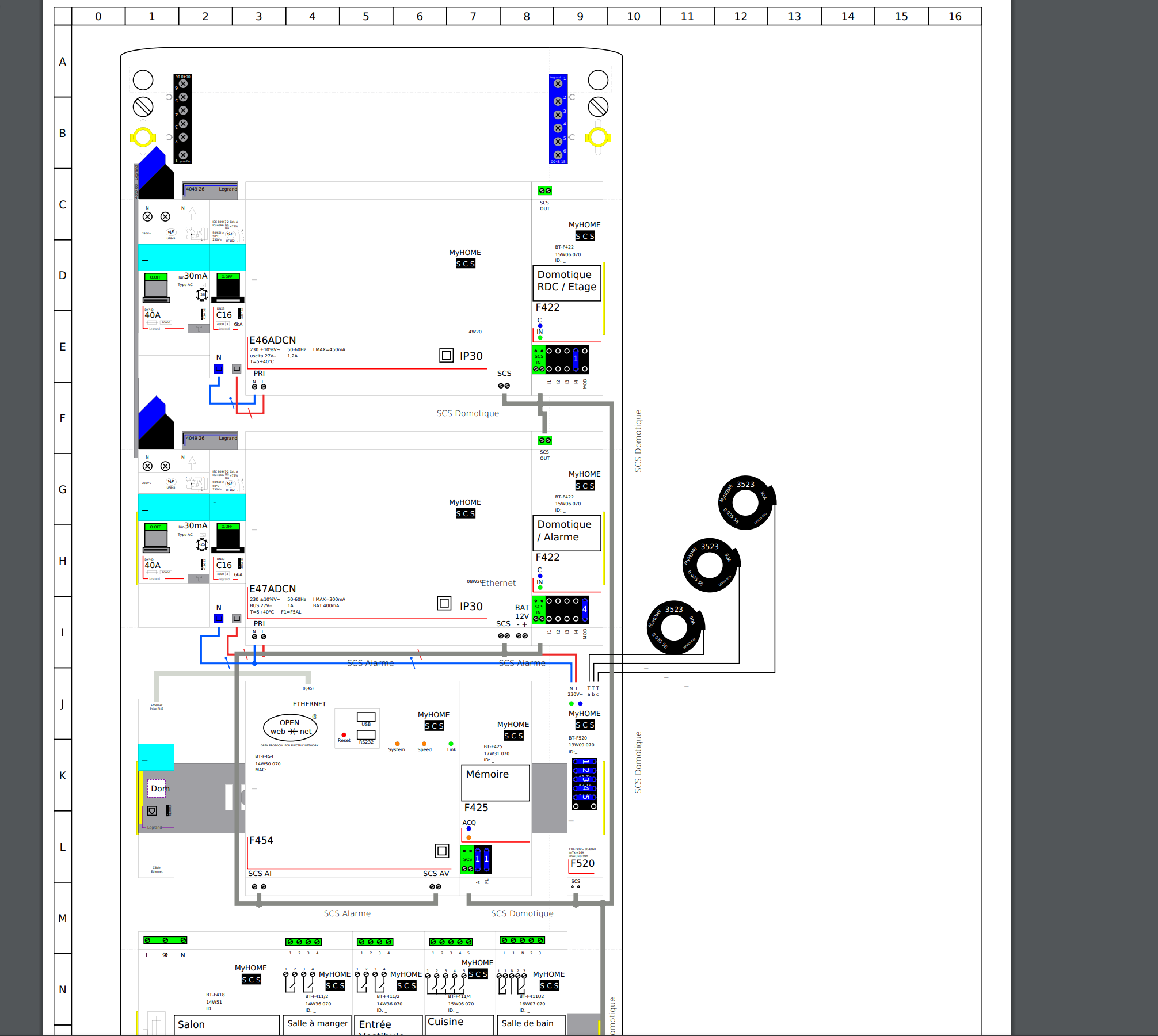Select the right yellow earth terminal symbol
Screen dimensions: 1158x1036
(x=598, y=137)
